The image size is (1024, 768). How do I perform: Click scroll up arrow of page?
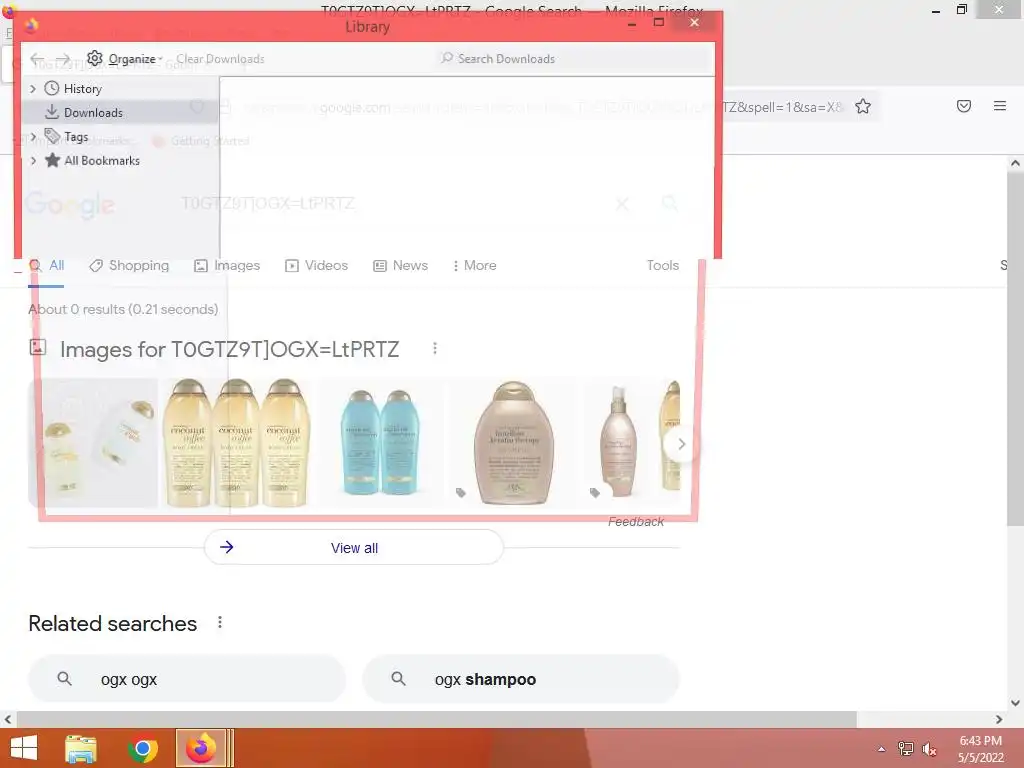tap(1015, 163)
